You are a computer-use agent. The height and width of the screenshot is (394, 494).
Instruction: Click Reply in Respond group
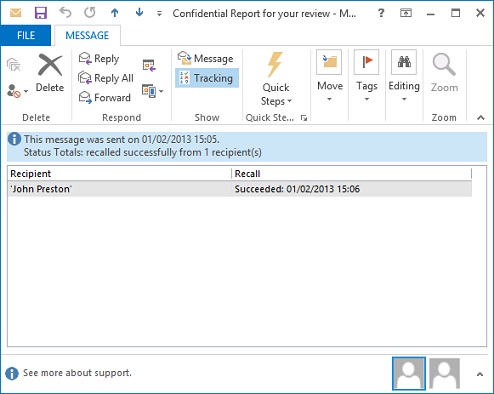pos(99,58)
